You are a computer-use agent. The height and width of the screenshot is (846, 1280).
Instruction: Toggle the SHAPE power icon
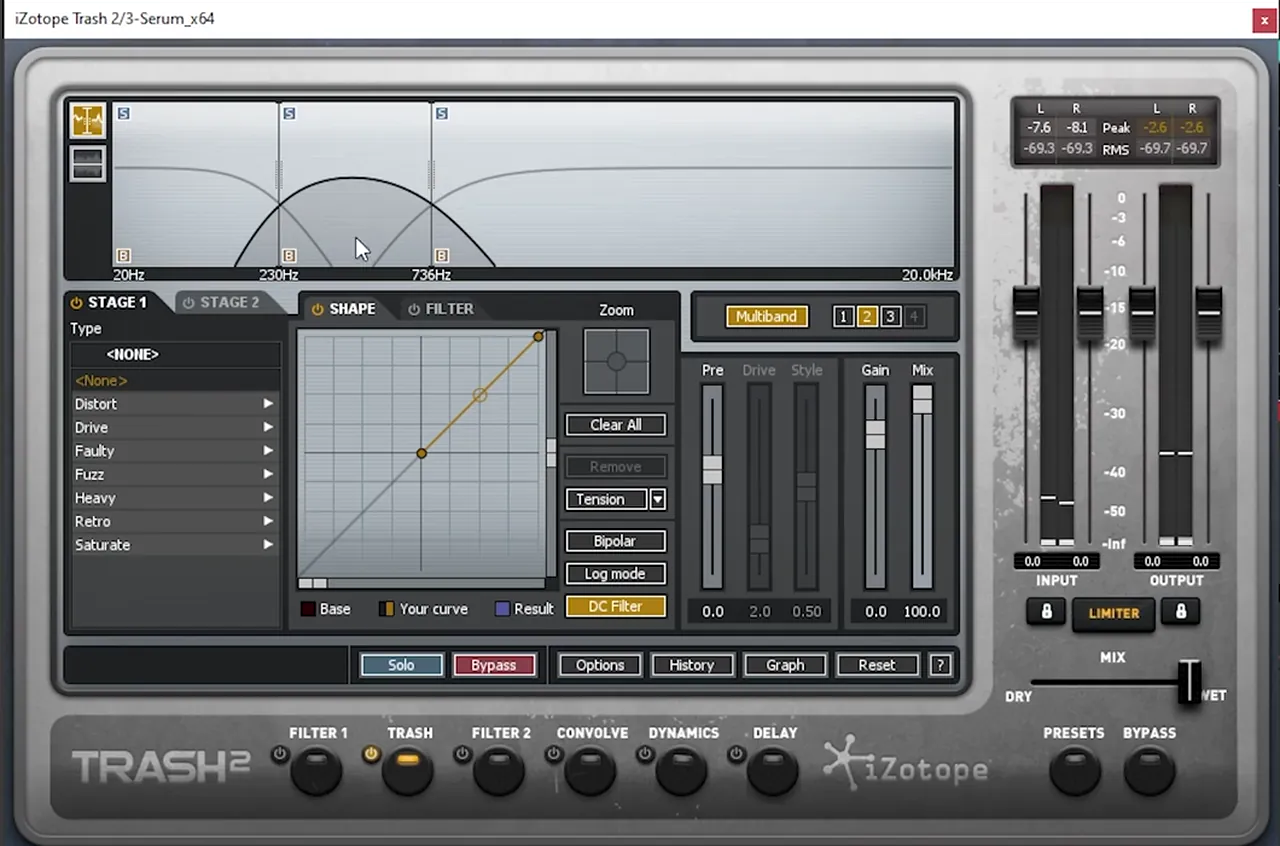click(317, 309)
